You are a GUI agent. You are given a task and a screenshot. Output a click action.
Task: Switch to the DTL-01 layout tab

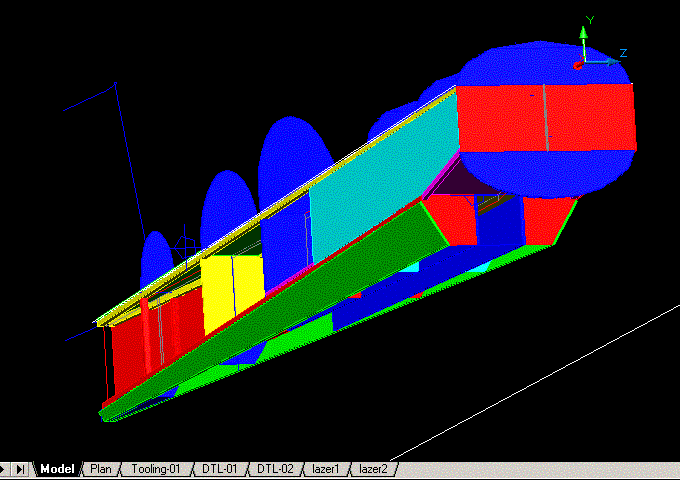[x=219, y=469]
